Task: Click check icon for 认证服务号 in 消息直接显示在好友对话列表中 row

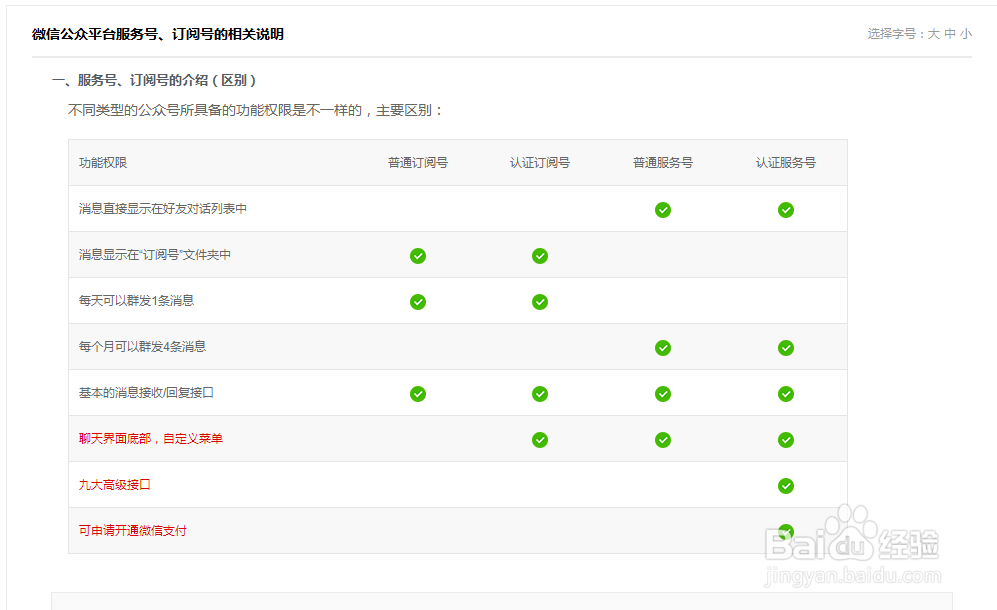Action: click(x=786, y=210)
